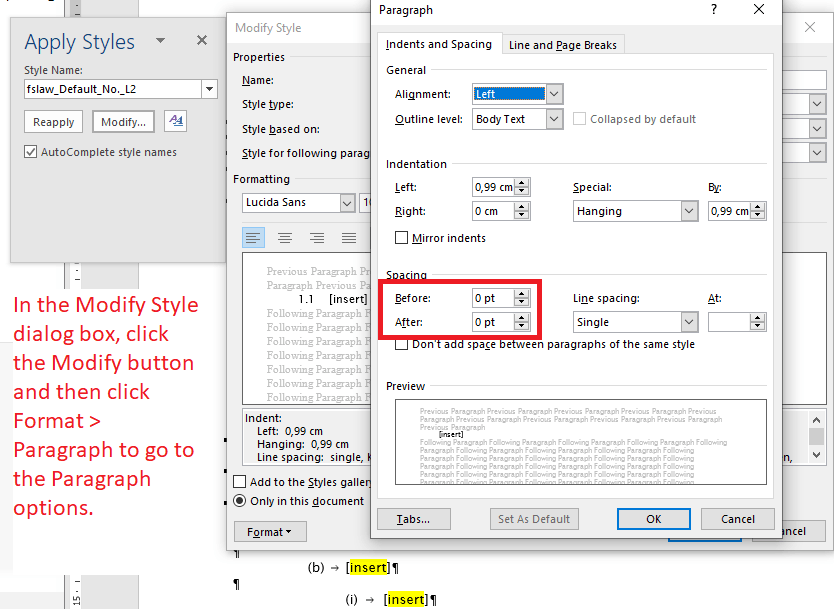Open the Format menu button
The height and width of the screenshot is (609, 834).
click(x=270, y=531)
